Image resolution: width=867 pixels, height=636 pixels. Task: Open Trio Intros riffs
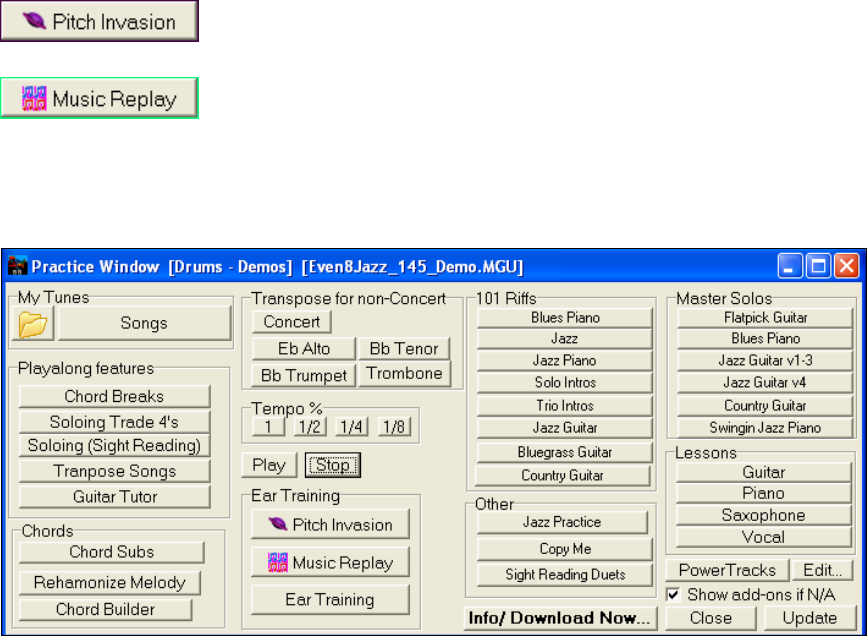[565, 406]
